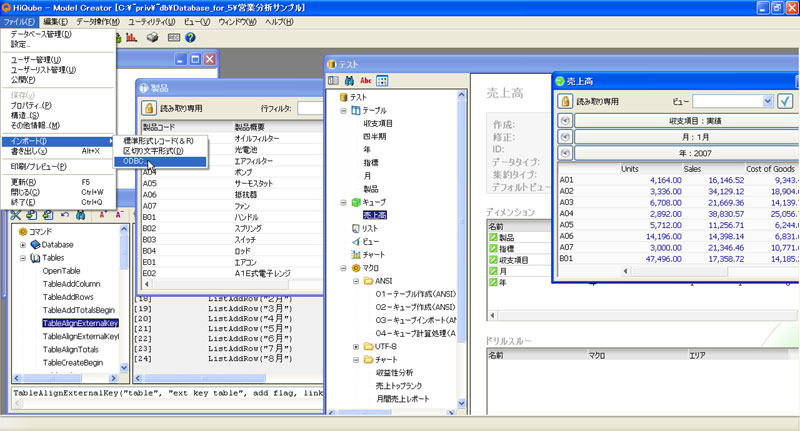Toggle the 指標 dimension checkbox

pos(491,249)
